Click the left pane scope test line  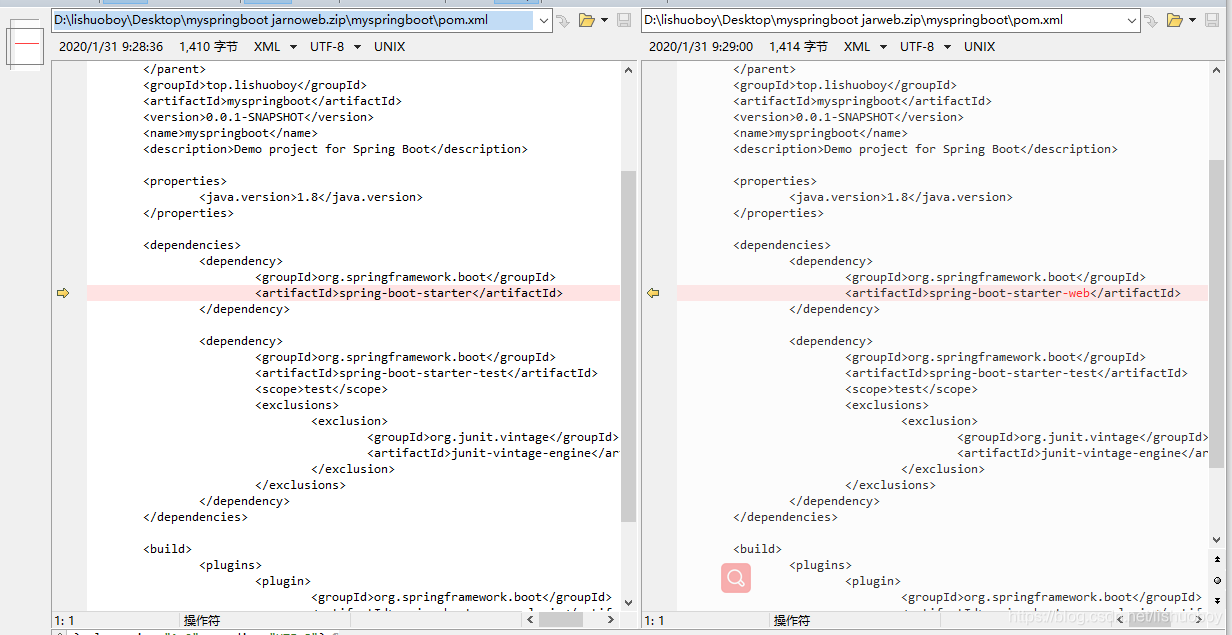click(321, 389)
